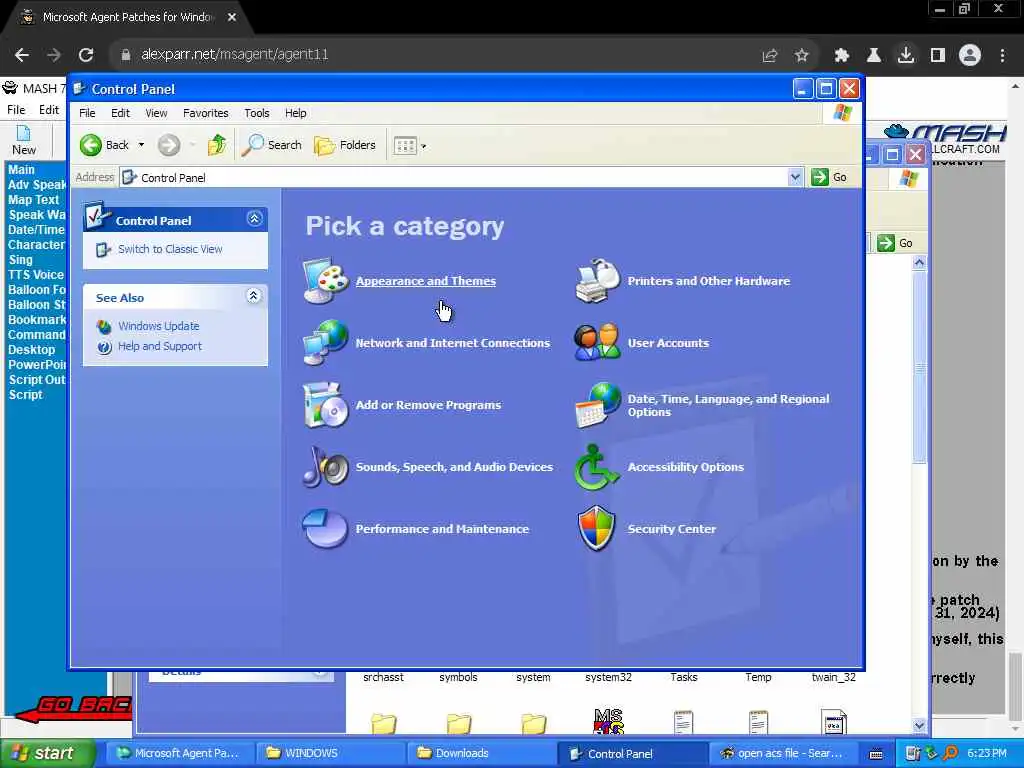This screenshot has height=768, width=1024.
Task: Click Switch to Classic View link
Action: [x=170, y=249]
